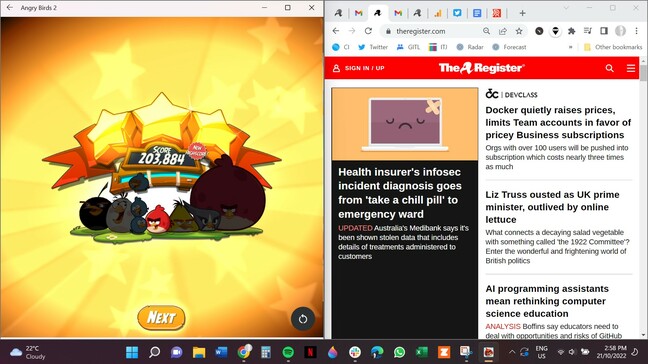
Task: Click the replay level circular arrow icon
Action: click(303, 319)
